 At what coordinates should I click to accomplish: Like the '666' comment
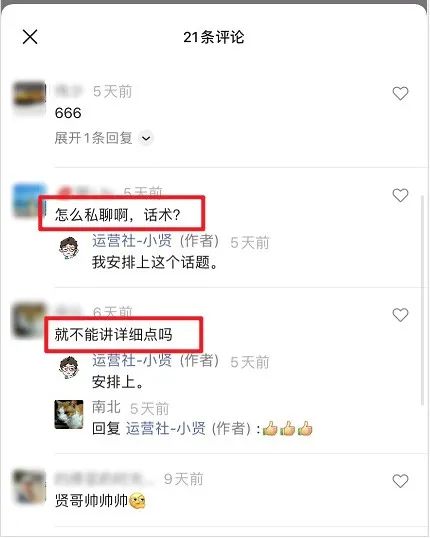(400, 93)
